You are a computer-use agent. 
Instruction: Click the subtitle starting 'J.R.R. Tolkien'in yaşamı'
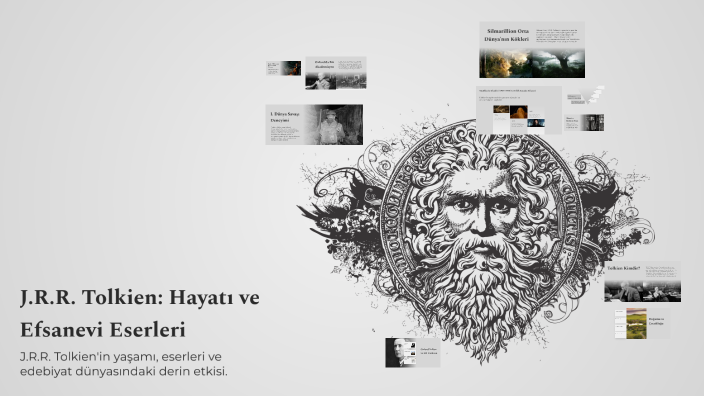point(123,364)
